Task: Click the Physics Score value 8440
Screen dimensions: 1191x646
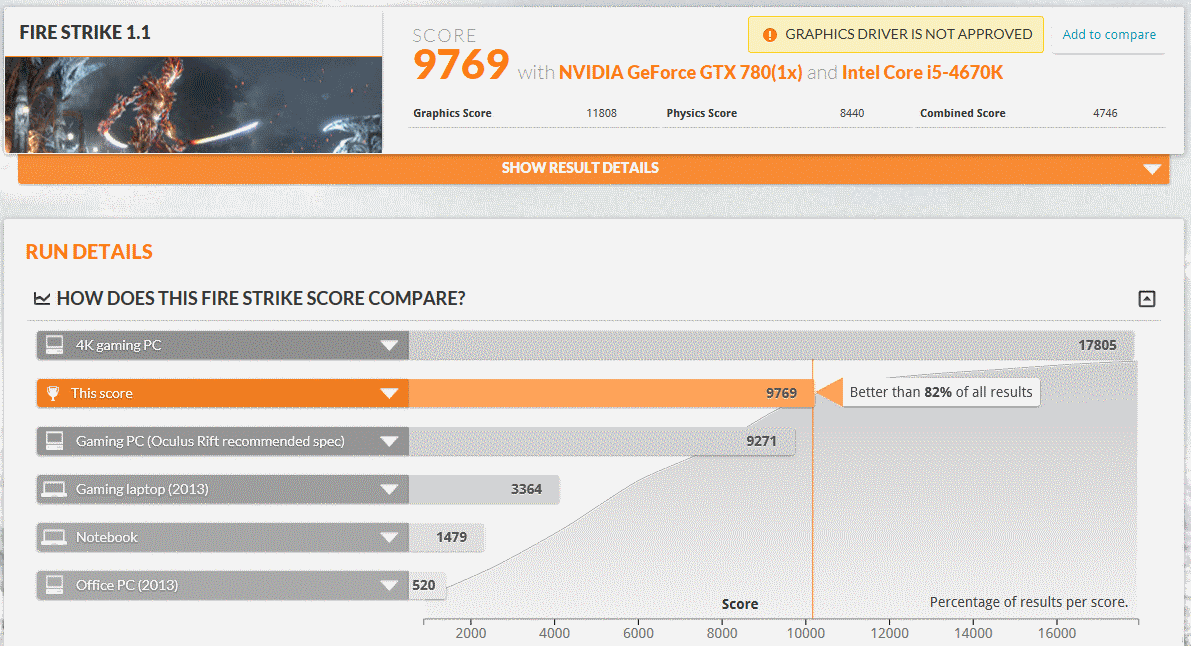Action: tap(852, 113)
